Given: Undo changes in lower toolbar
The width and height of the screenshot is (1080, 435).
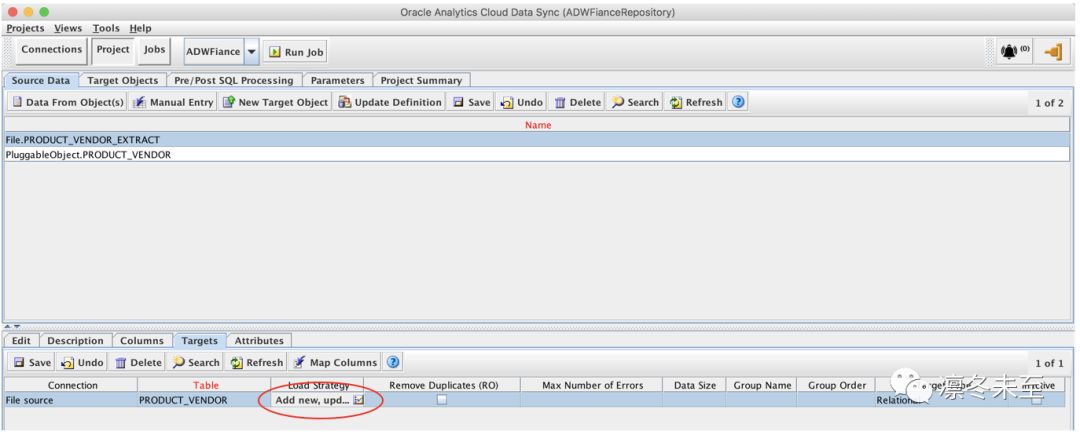Looking at the screenshot, I should (82, 363).
